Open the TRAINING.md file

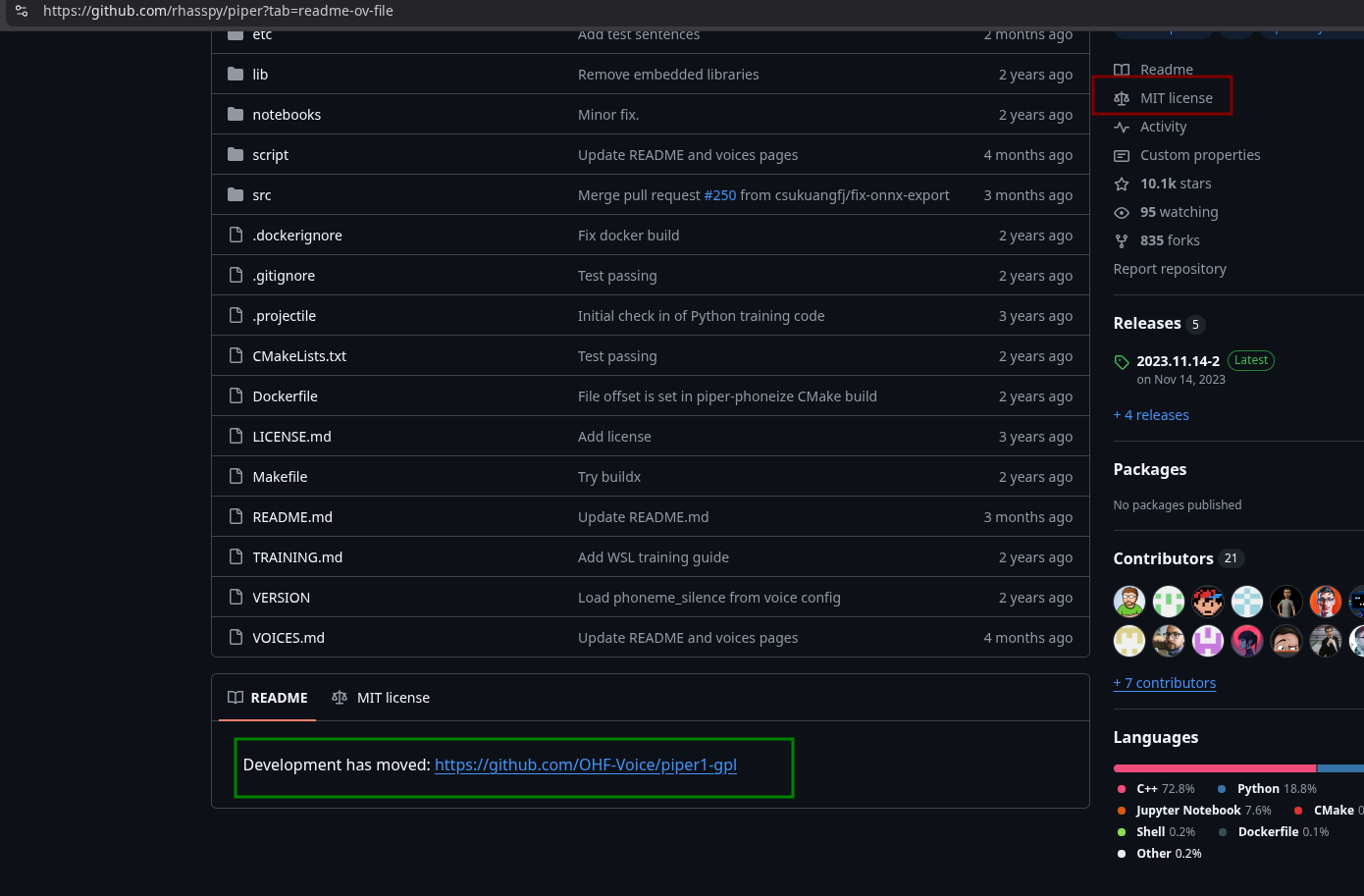point(297,557)
